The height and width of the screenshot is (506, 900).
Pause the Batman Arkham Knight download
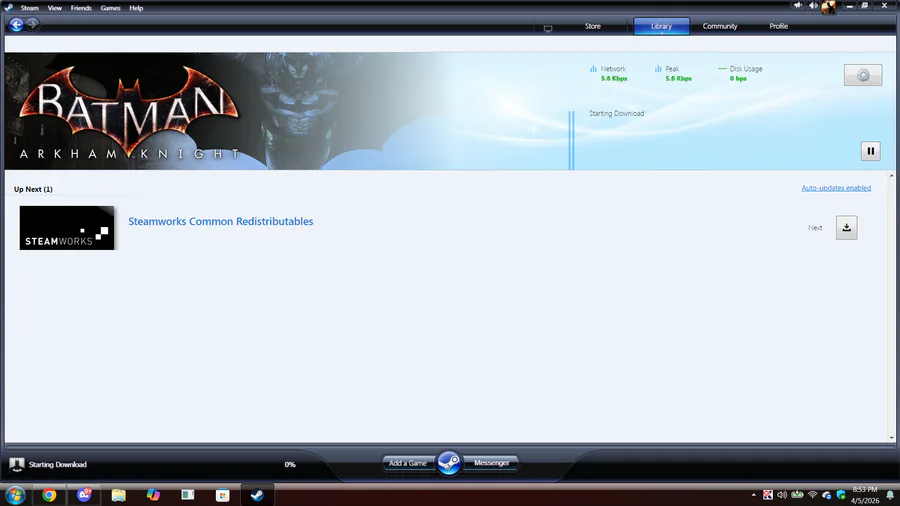(x=871, y=151)
